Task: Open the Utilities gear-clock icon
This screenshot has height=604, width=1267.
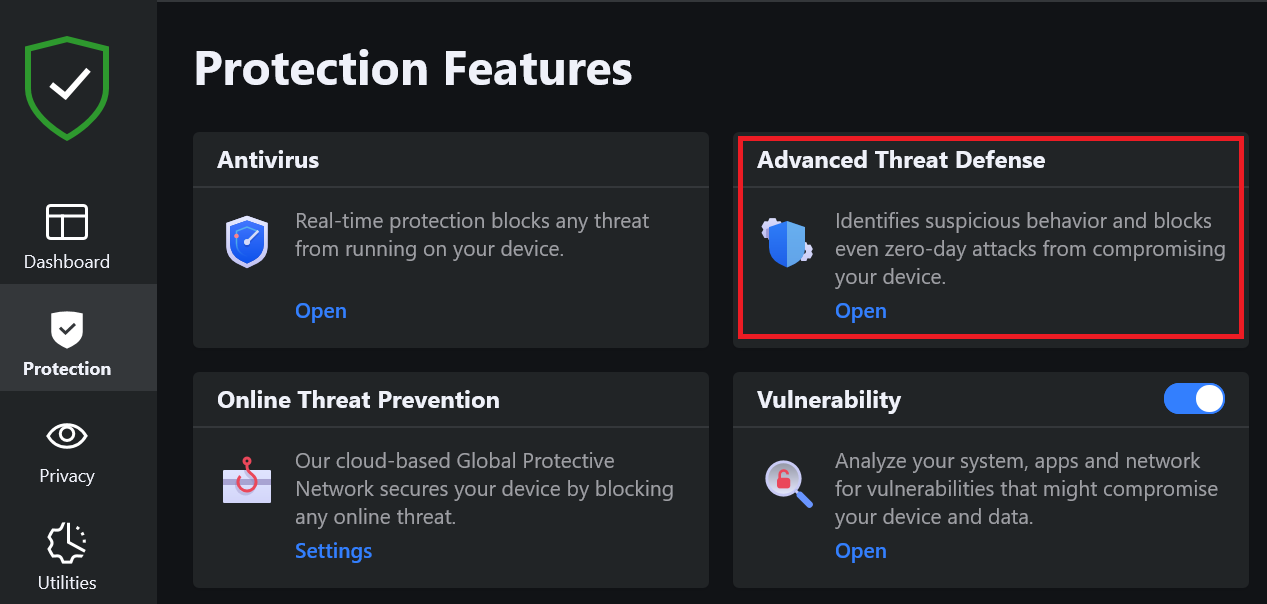Action: [x=67, y=543]
